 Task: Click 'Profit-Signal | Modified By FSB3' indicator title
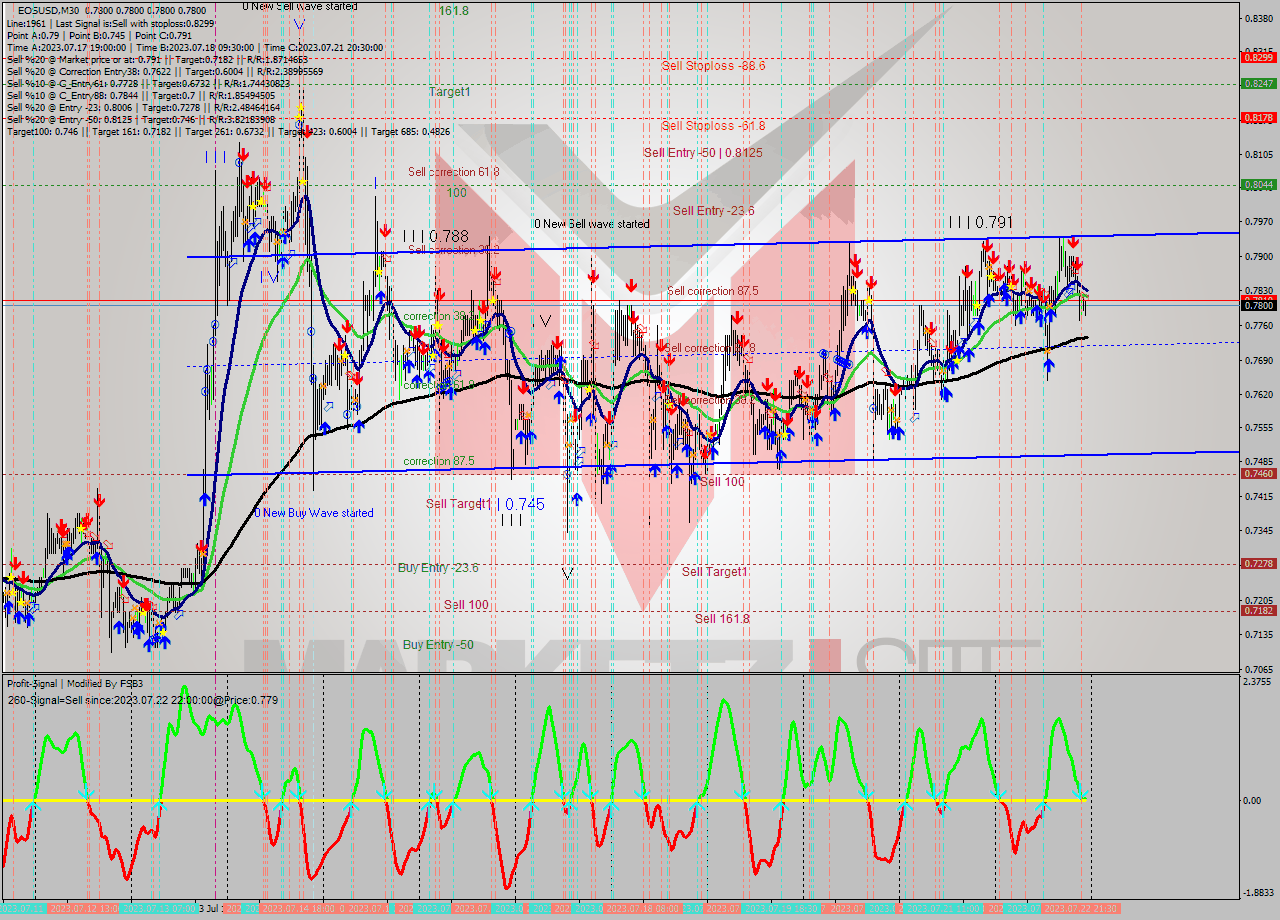pyautogui.click(x=75, y=684)
